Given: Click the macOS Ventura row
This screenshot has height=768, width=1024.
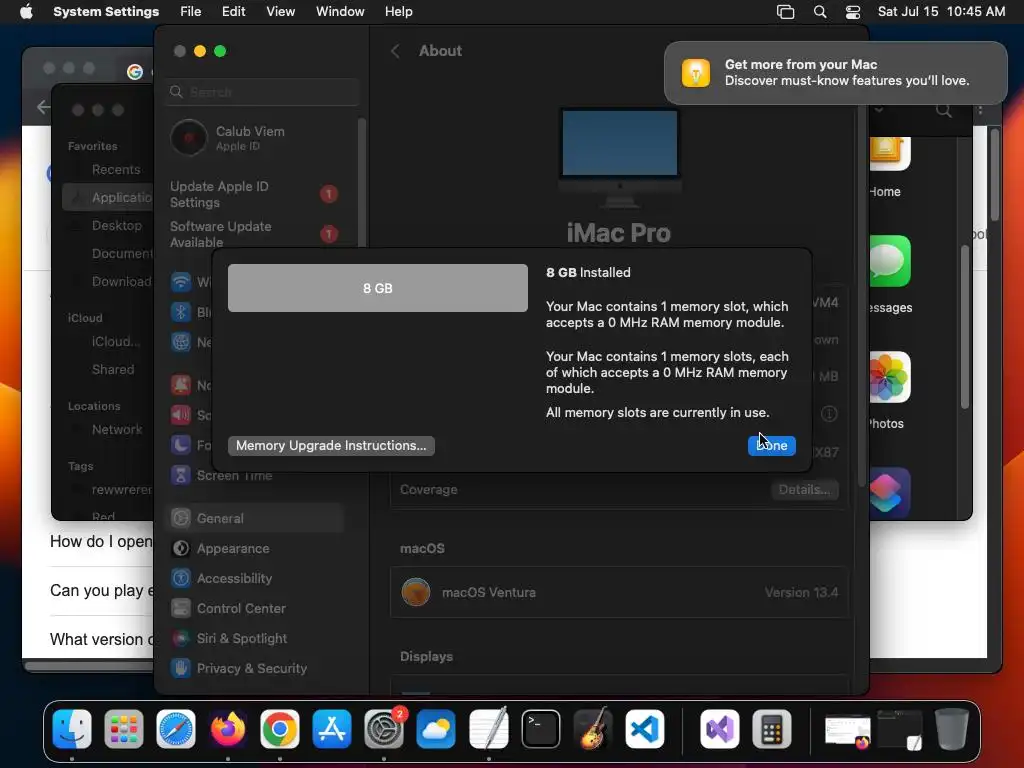Looking at the screenshot, I should point(619,592).
